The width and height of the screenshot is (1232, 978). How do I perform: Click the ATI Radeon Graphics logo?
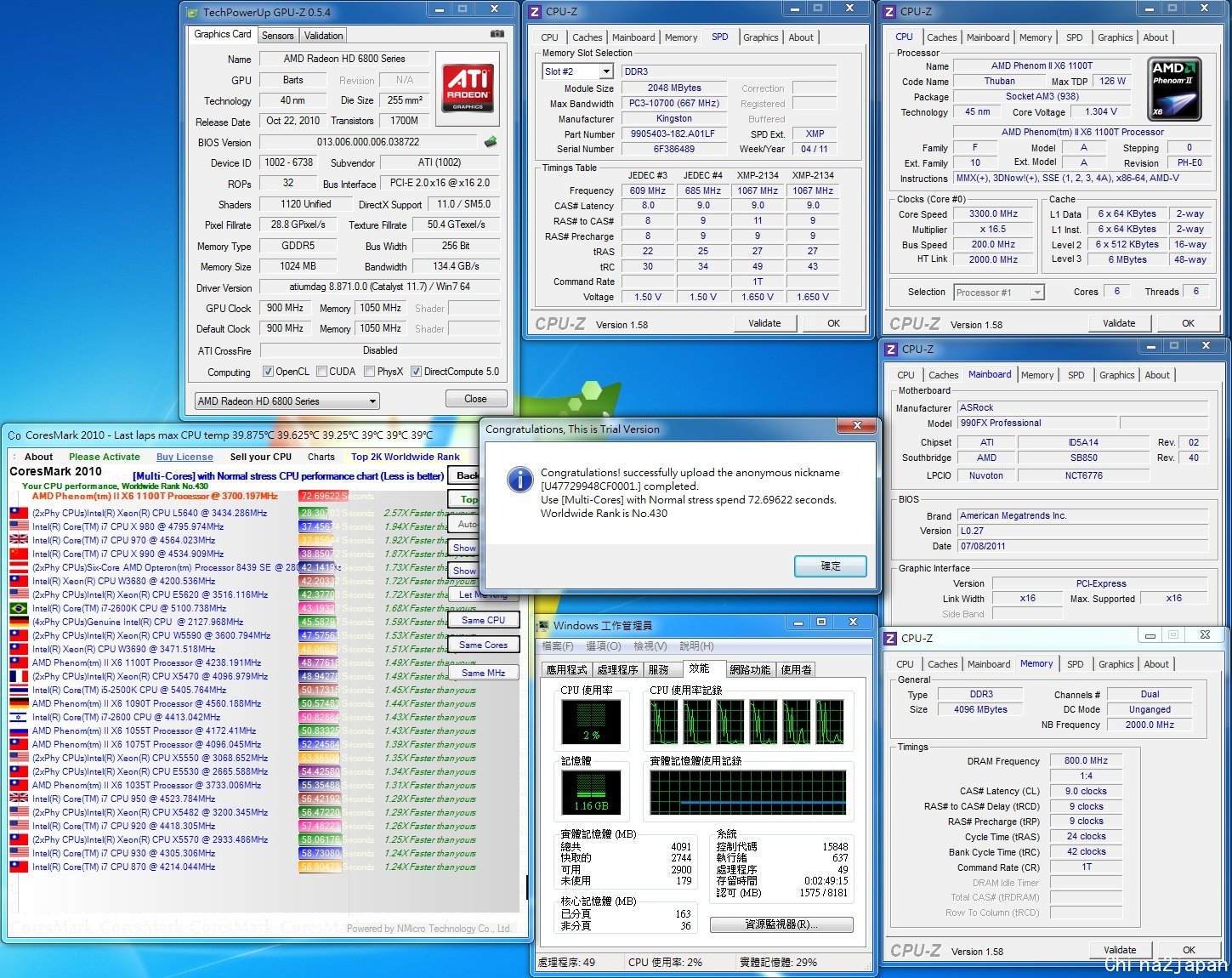pos(468,89)
